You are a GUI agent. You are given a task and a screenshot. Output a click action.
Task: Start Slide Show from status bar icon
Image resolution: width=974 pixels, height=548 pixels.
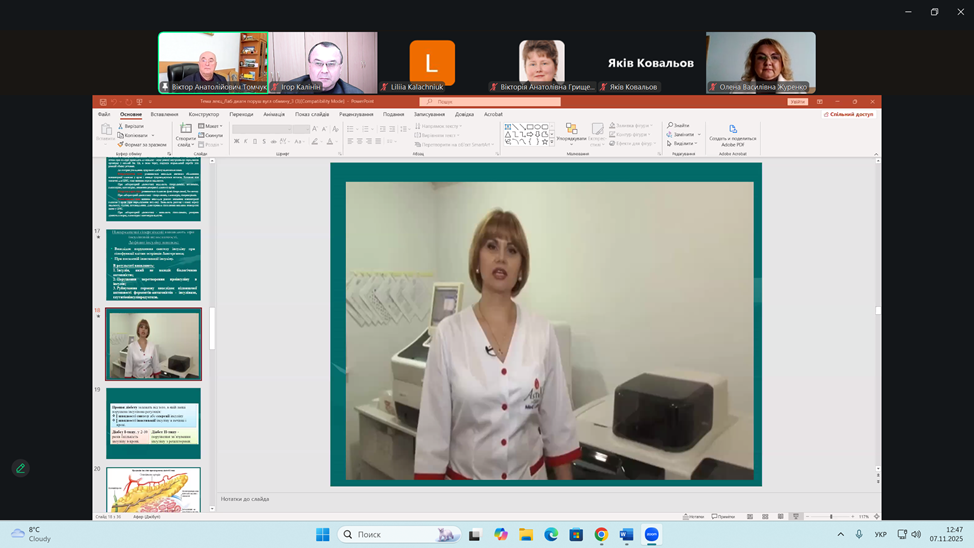pos(796,516)
